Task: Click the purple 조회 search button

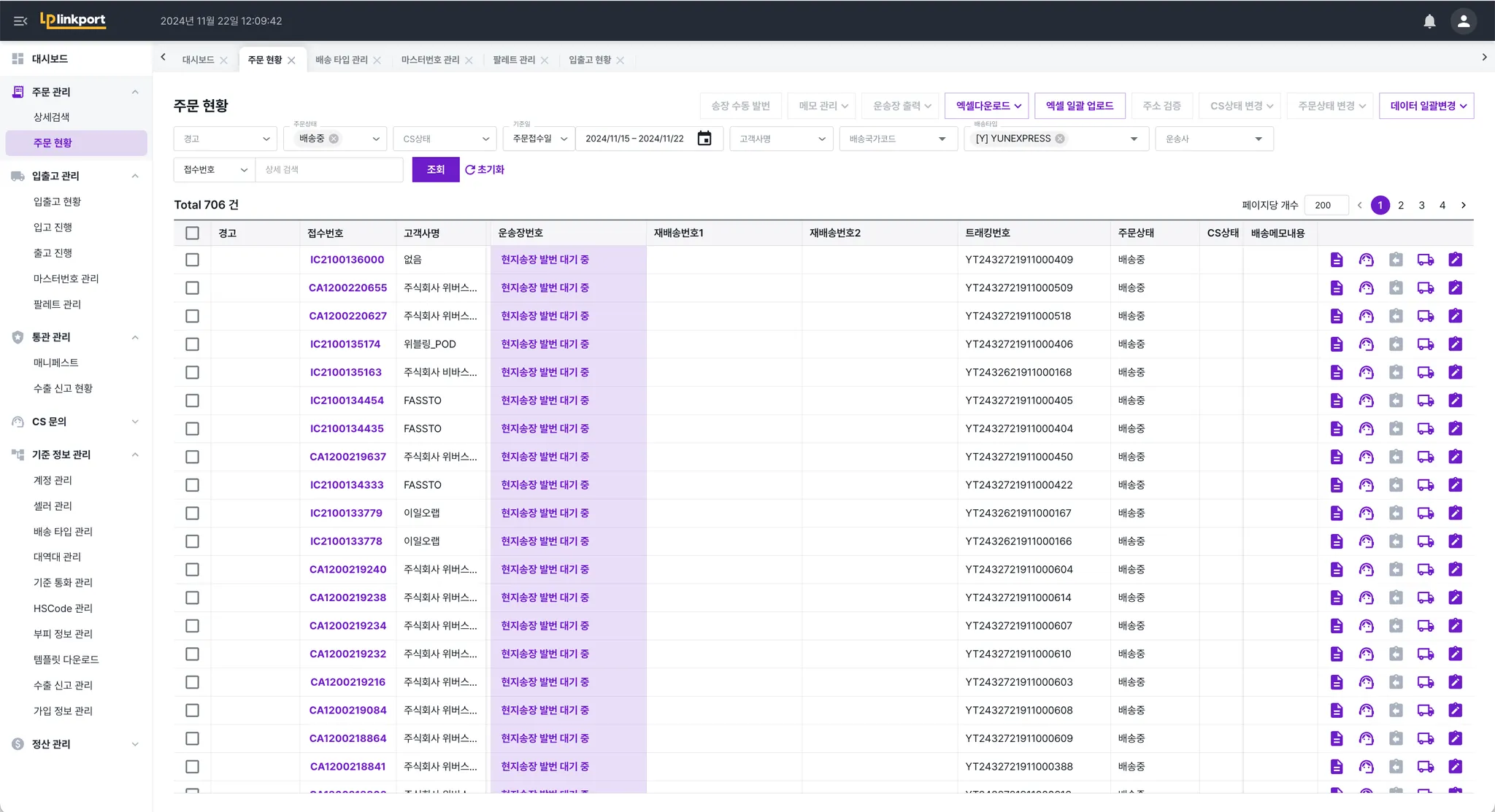Action: pyautogui.click(x=435, y=169)
